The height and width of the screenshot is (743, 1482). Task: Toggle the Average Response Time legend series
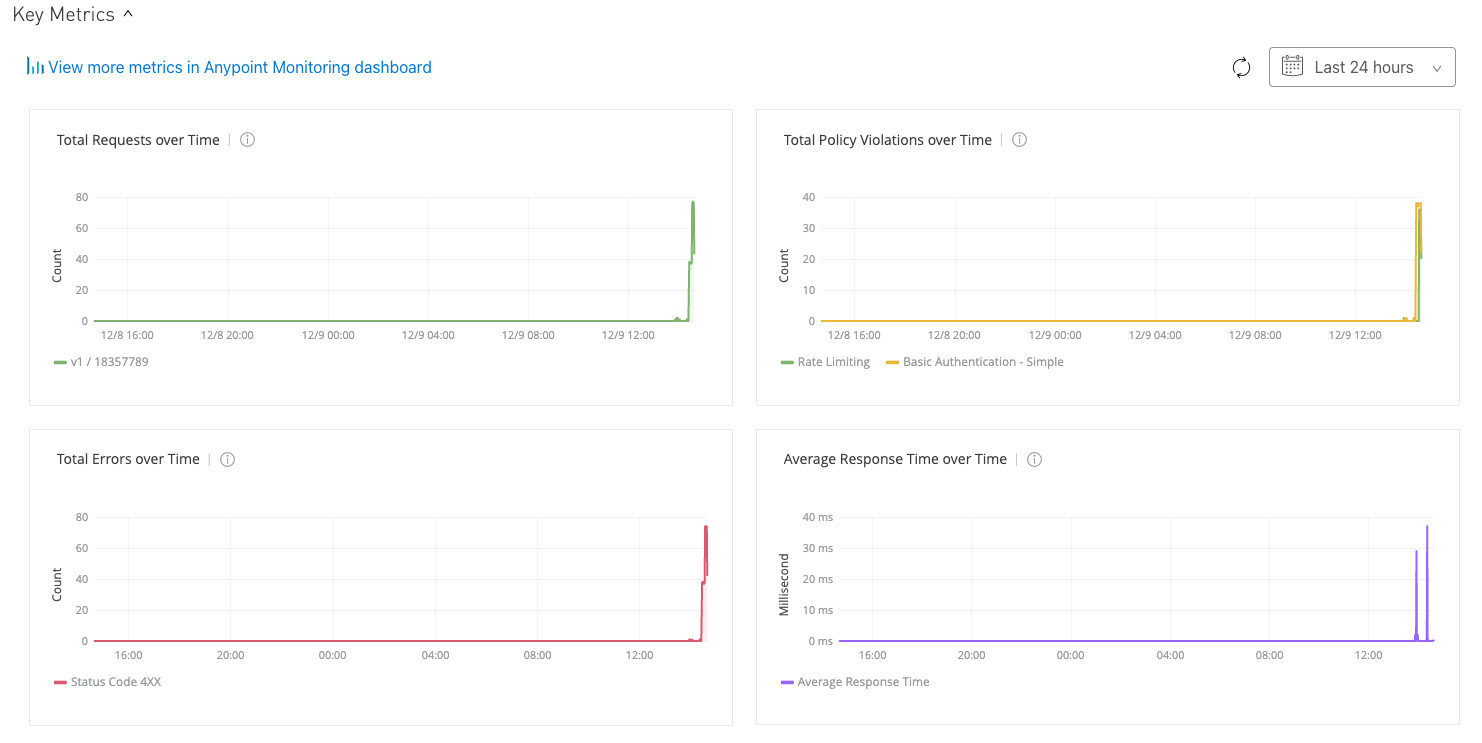click(855, 682)
